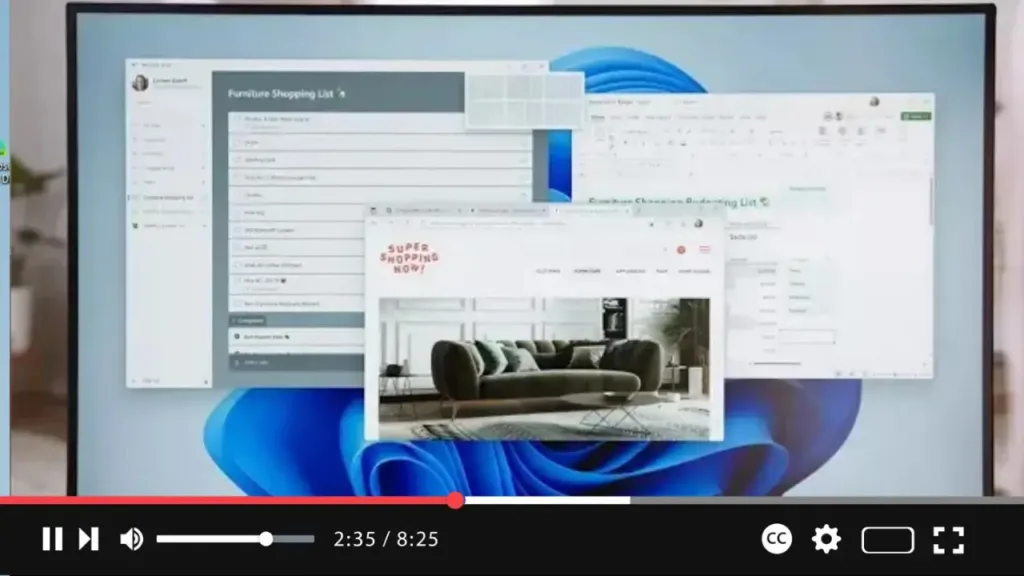The image size is (1024, 576).
Task: Open the video settings gear menu
Action: coord(826,539)
